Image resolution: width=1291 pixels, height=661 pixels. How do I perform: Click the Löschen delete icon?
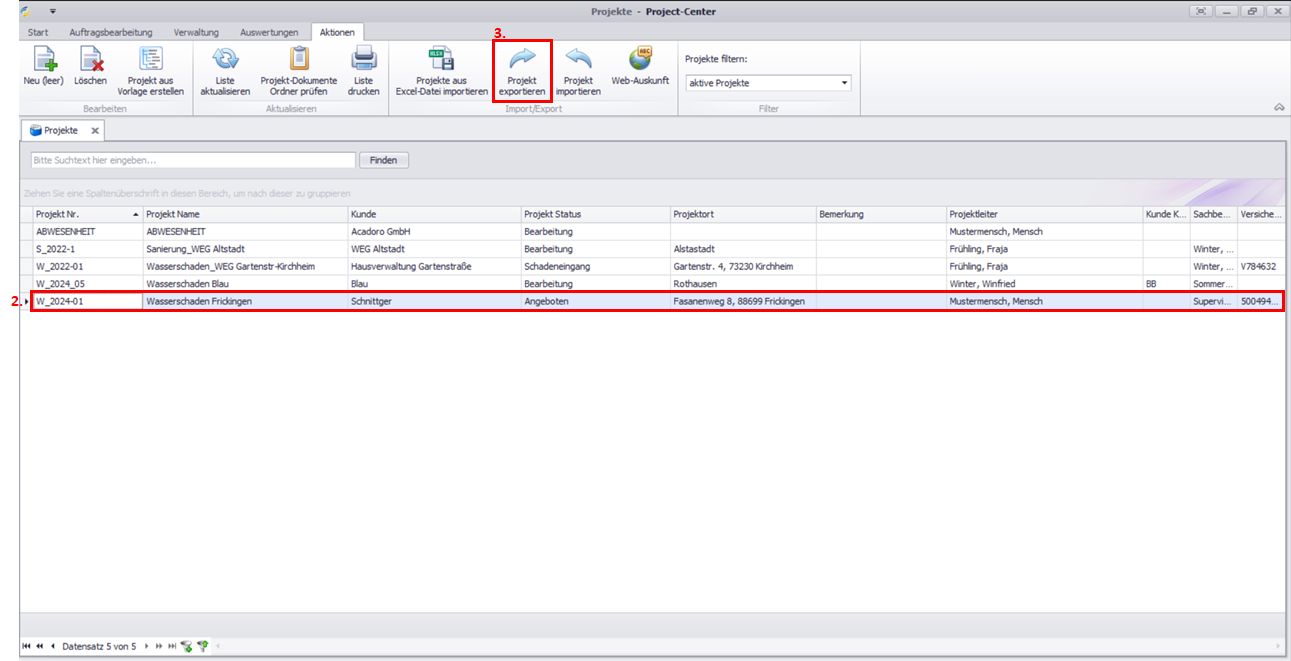91,60
